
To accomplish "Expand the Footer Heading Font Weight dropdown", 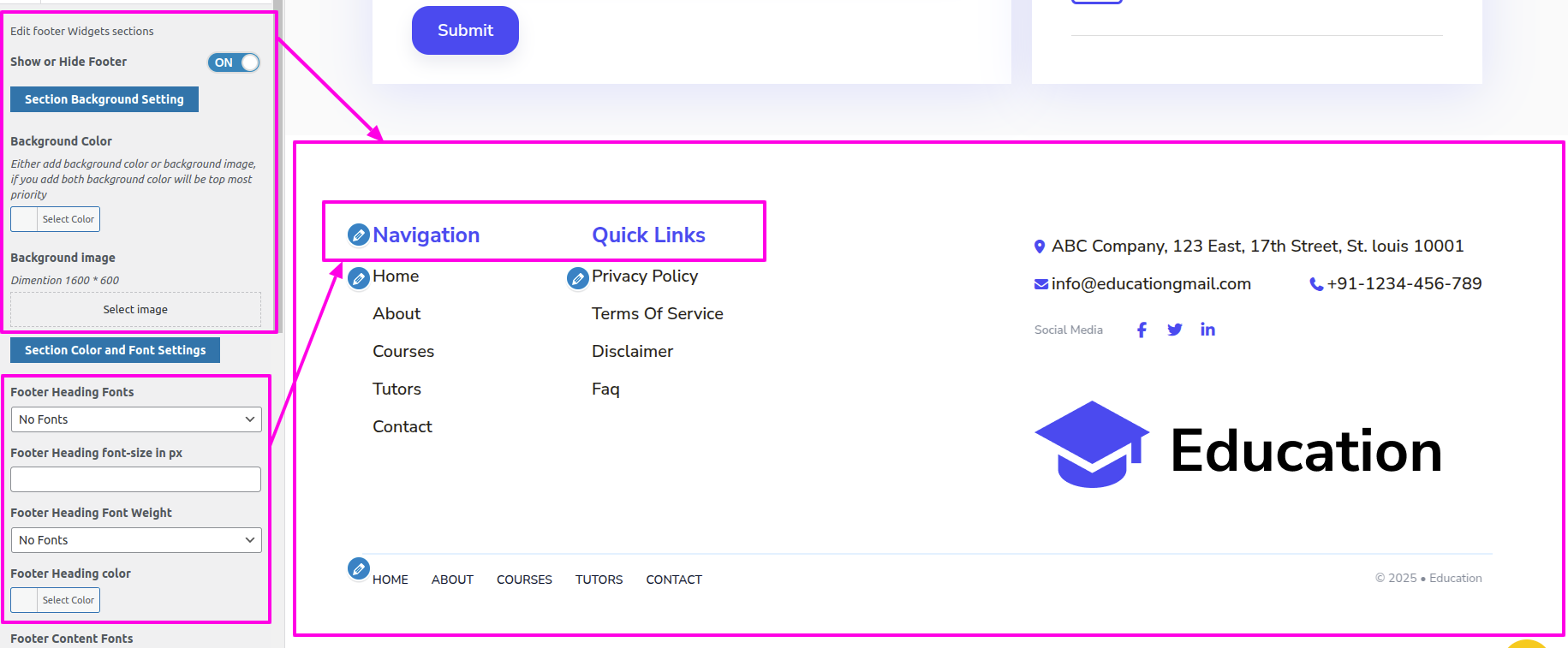I will [136, 540].
